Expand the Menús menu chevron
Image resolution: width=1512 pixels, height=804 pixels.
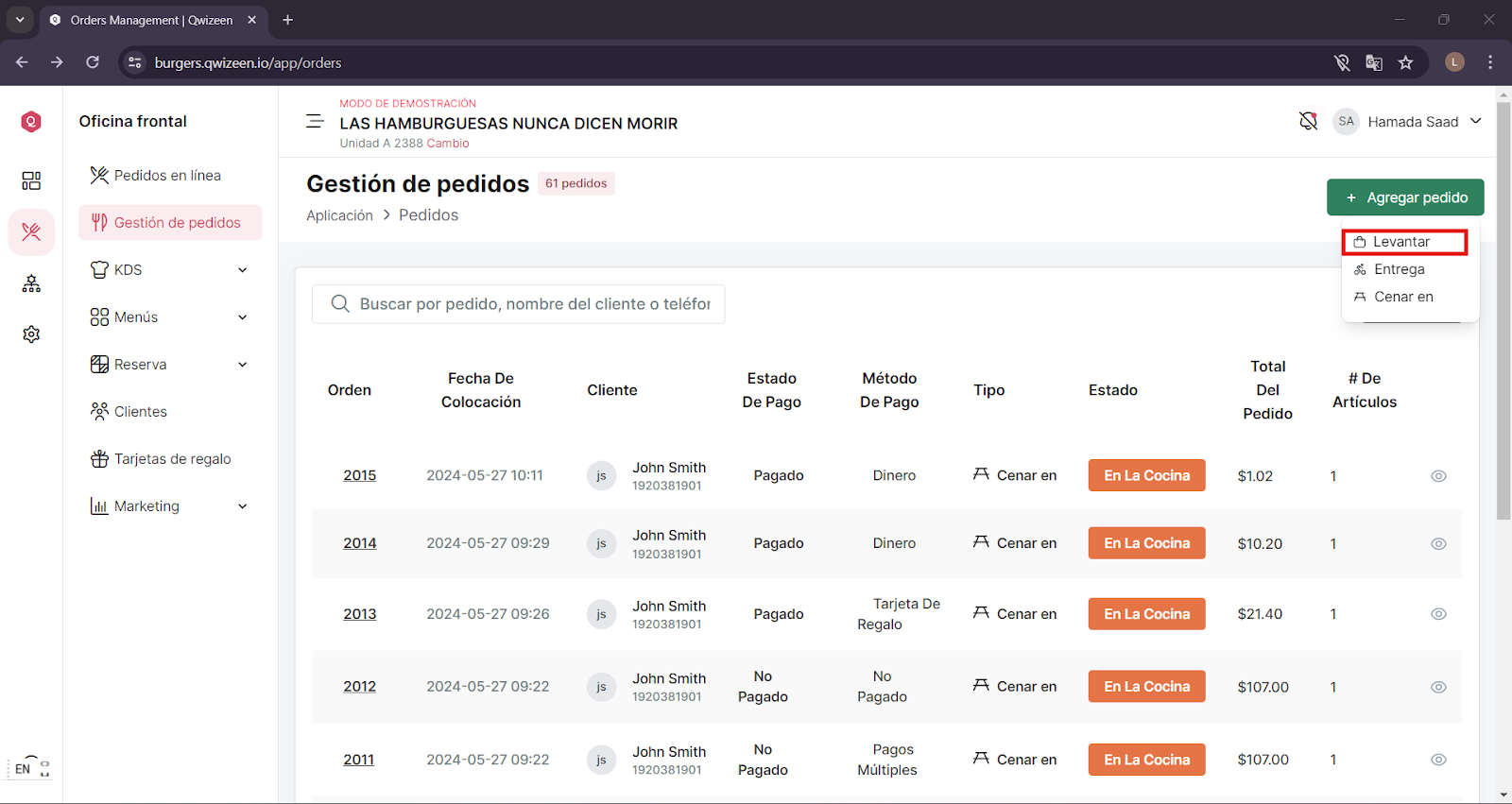click(x=243, y=317)
